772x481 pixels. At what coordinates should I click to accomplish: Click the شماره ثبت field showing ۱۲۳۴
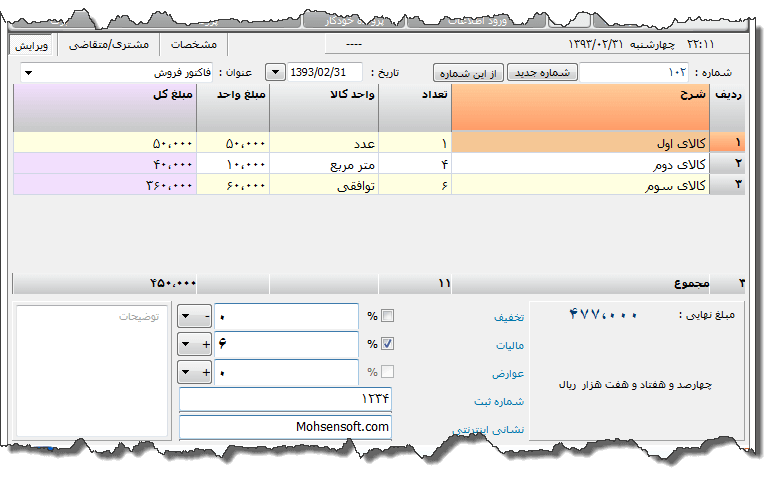[x=286, y=399]
